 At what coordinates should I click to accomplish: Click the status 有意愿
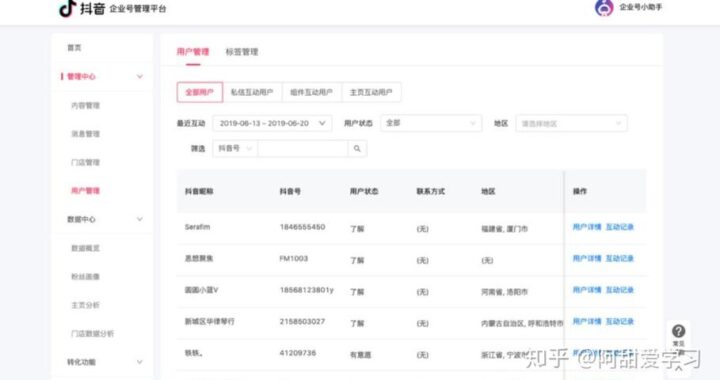[360, 355]
